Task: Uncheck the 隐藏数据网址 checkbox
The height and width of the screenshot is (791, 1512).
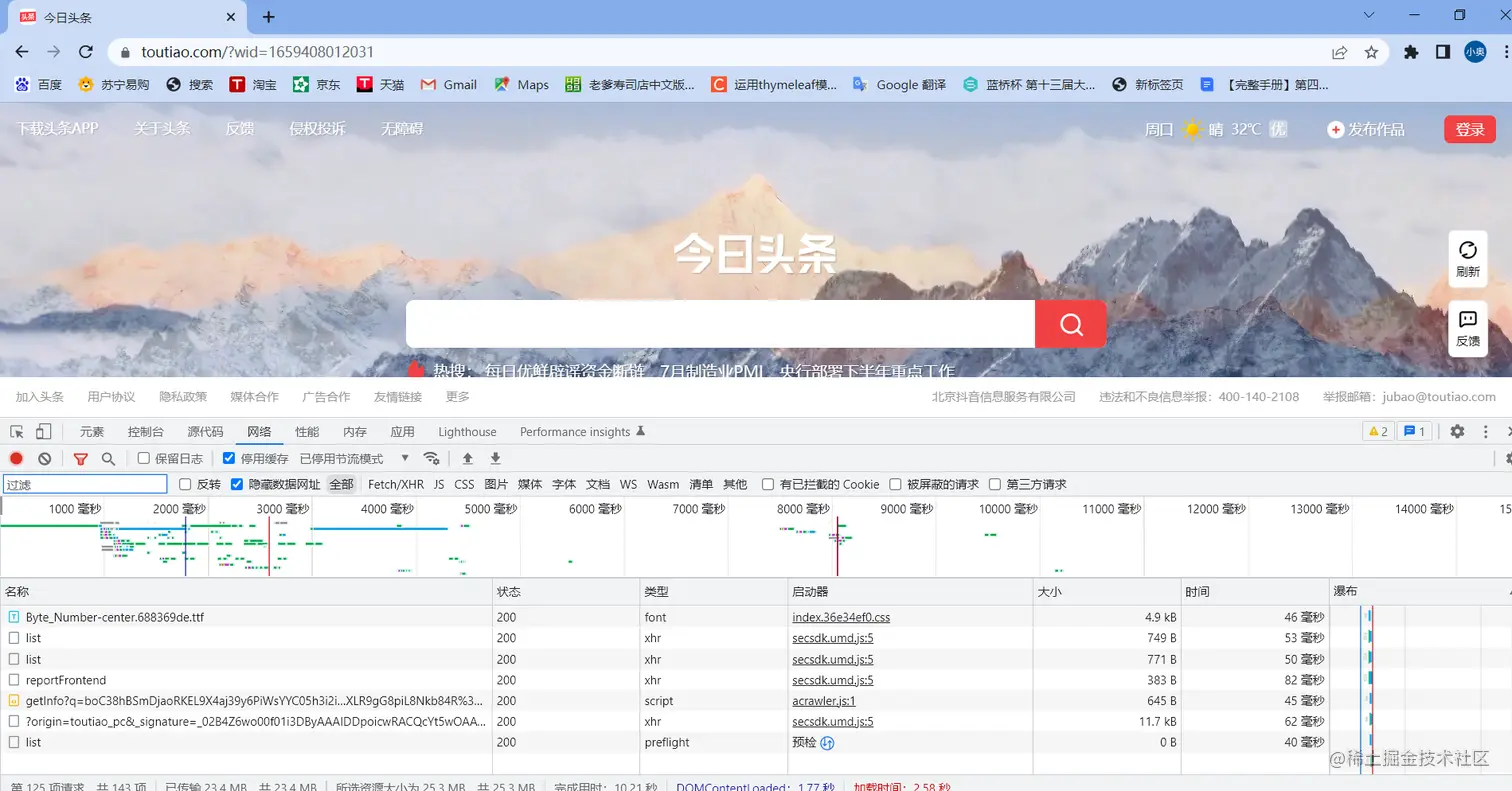Action: (237, 484)
